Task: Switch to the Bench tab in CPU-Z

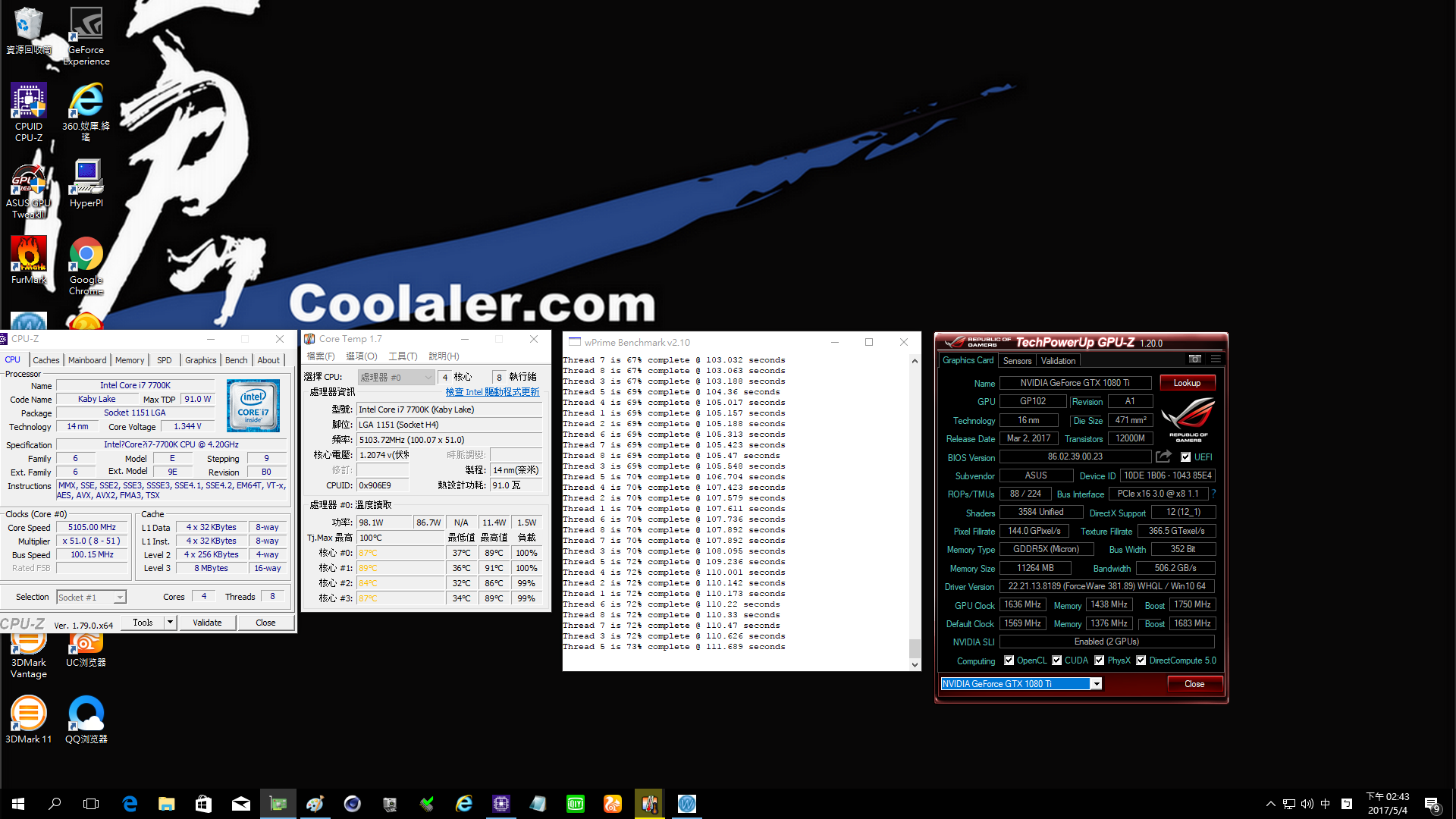Action: click(x=237, y=360)
